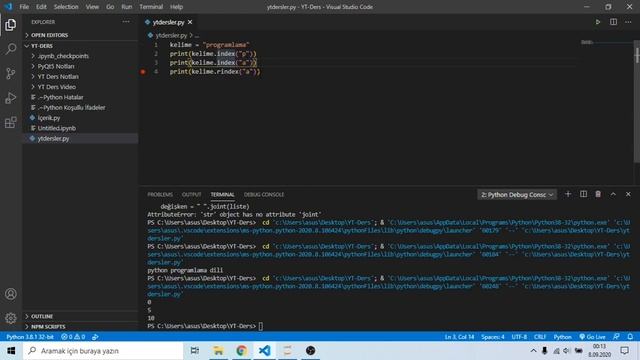The height and width of the screenshot is (360, 640).
Task: Split the editor right
Action: pos(613,22)
